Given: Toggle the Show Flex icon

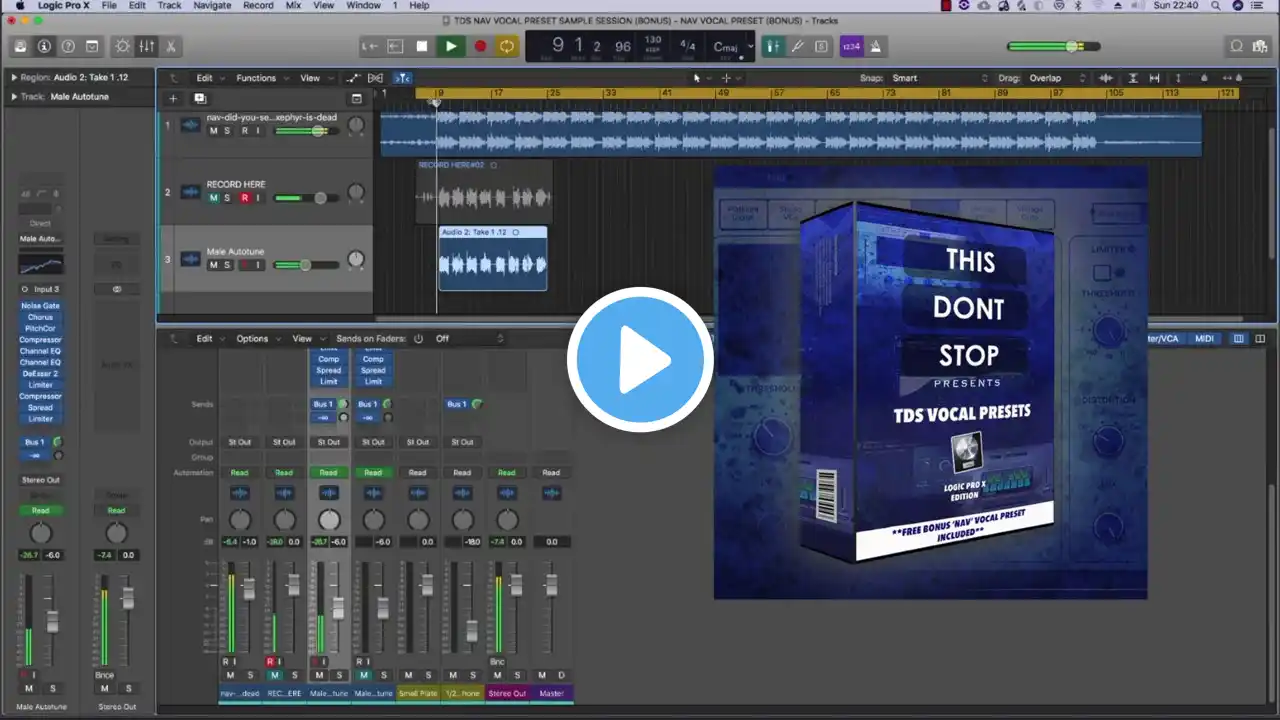Looking at the screenshot, I should (x=375, y=78).
